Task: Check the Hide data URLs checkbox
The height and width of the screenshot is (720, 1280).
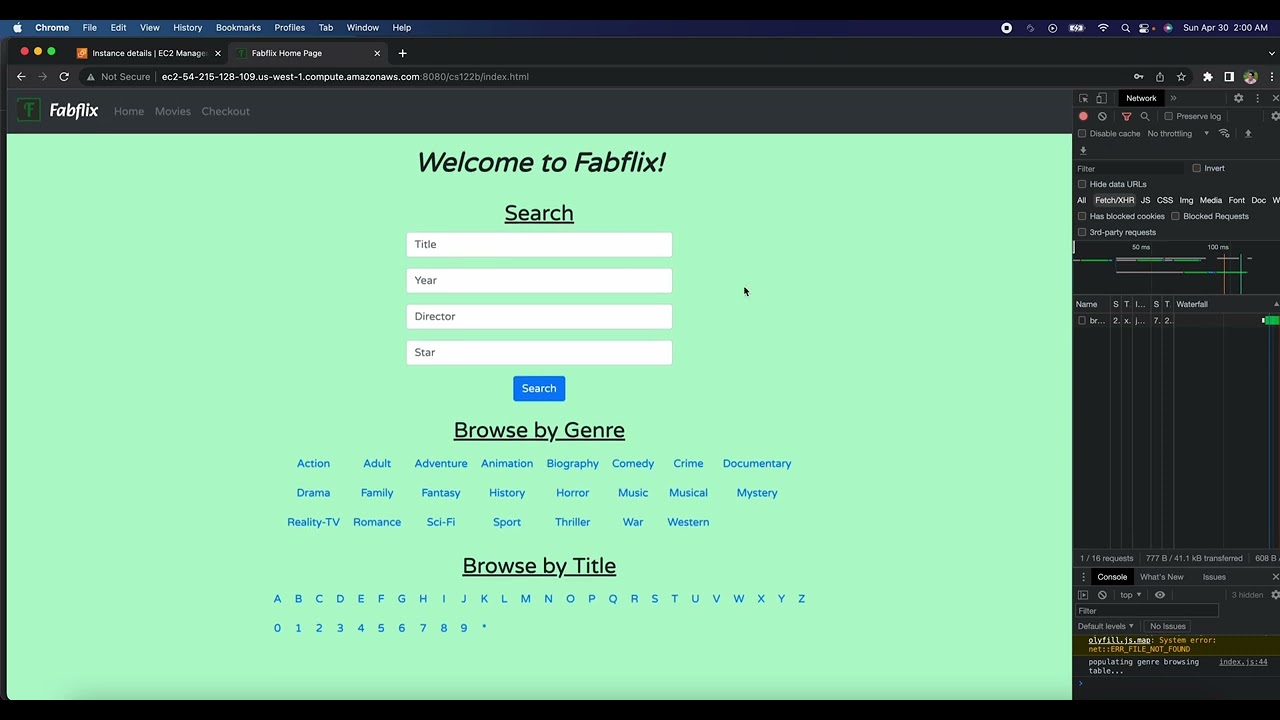Action: point(1082,184)
